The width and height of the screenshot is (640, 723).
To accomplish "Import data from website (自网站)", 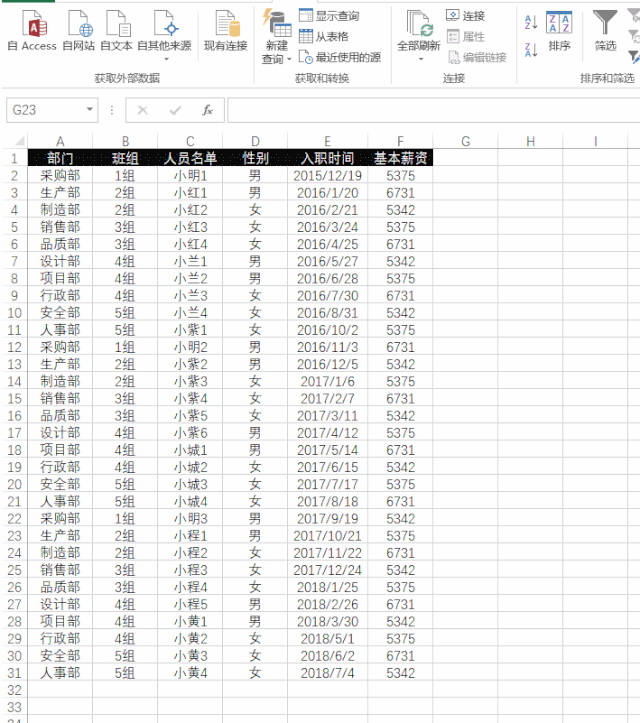I will tap(79, 31).
